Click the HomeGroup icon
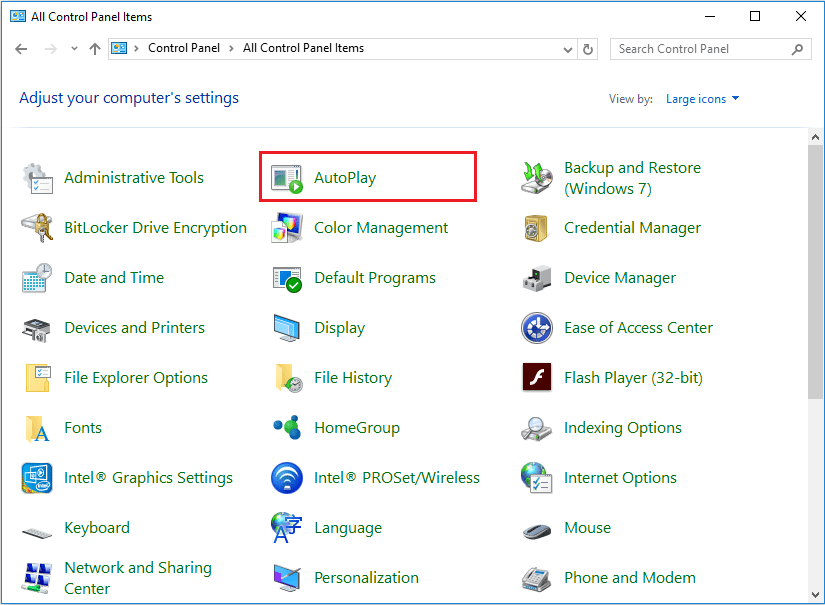 point(287,428)
